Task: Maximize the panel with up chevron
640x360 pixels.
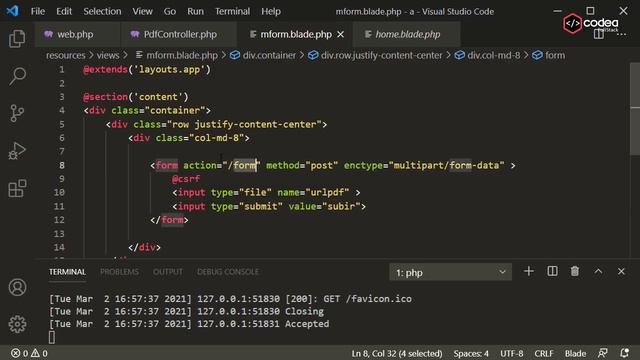Action: point(598,271)
